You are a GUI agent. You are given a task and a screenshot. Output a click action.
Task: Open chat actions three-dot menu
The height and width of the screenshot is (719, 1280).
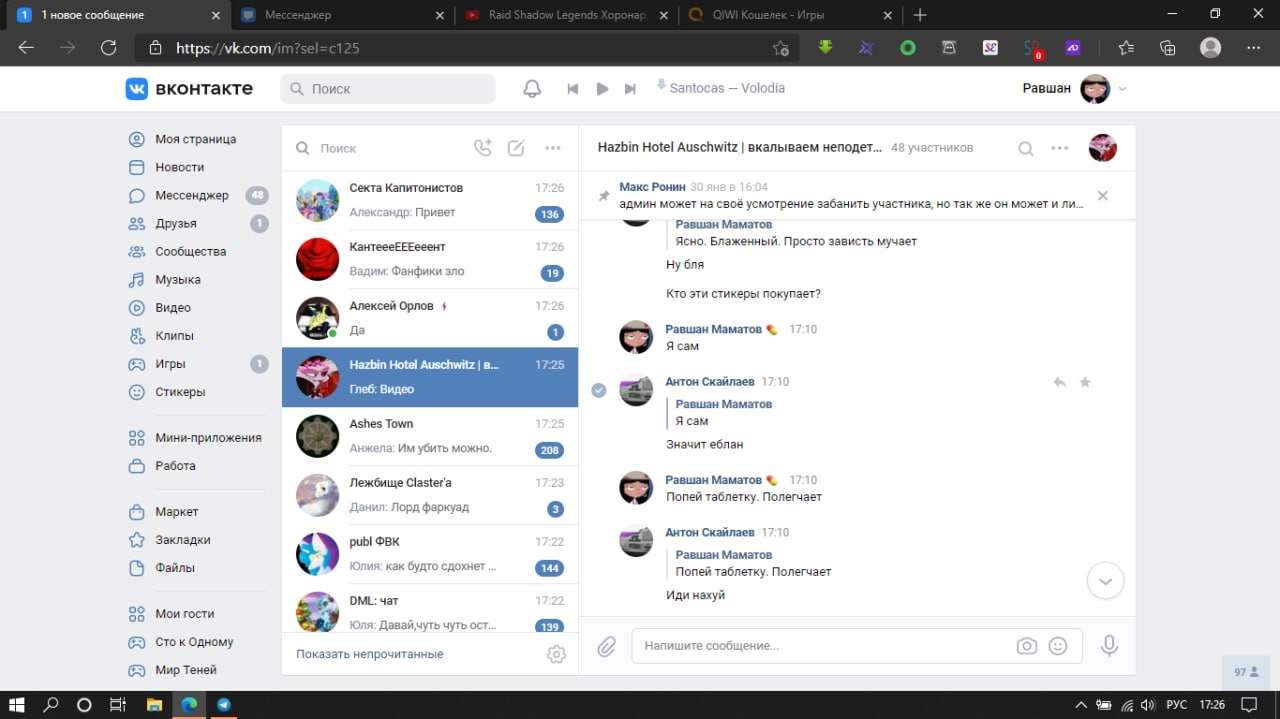[x=1060, y=148]
